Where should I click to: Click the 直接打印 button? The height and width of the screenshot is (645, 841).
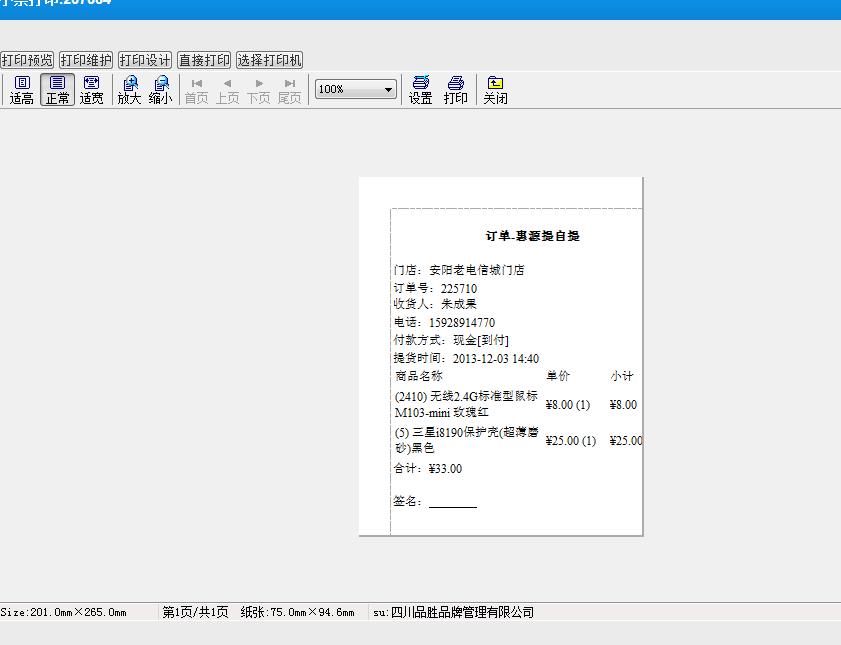[204, 60]
